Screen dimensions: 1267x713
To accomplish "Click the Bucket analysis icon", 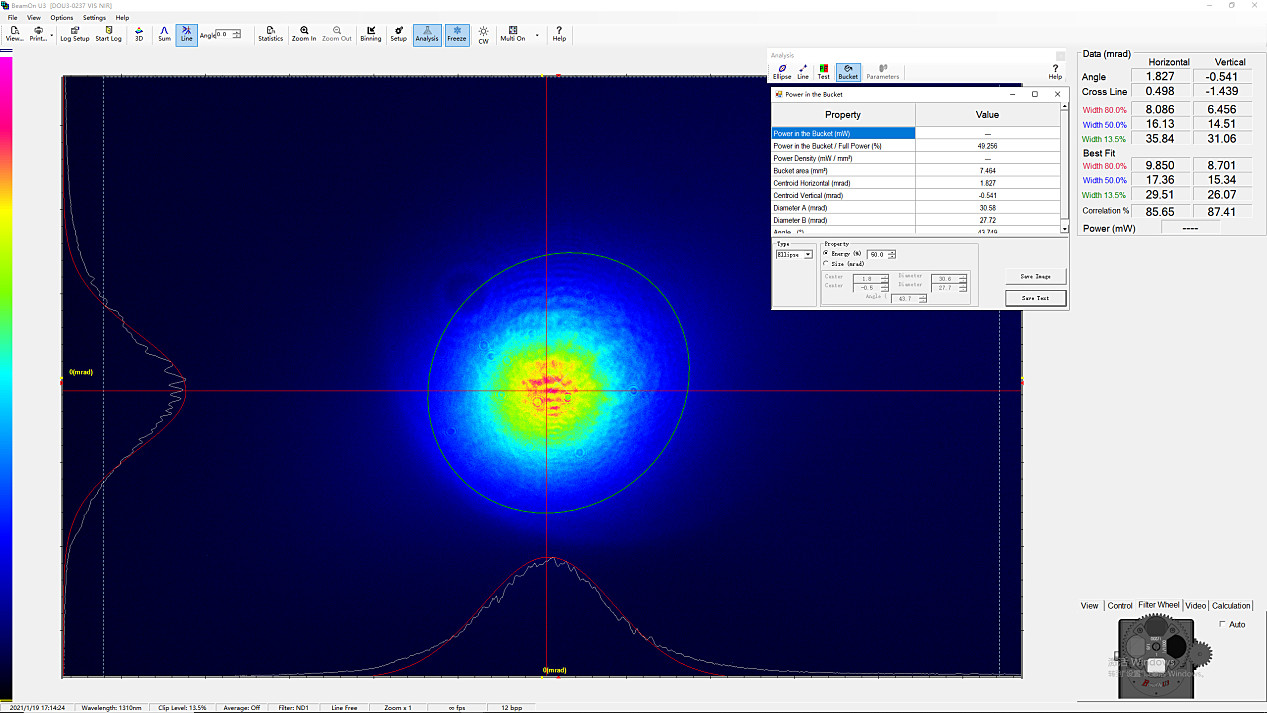I will pyautogui.click(x=847, y=71).
